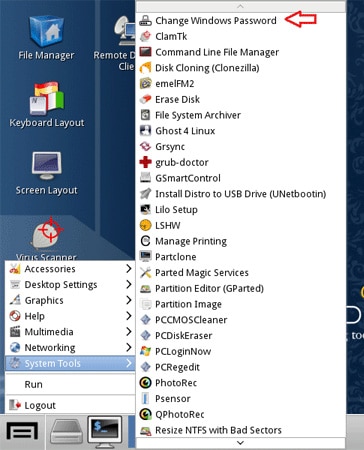Open the start menu button in taskbar
Image resolution: width=364 pixels, height=450 pixels.
tap(22, 432)
